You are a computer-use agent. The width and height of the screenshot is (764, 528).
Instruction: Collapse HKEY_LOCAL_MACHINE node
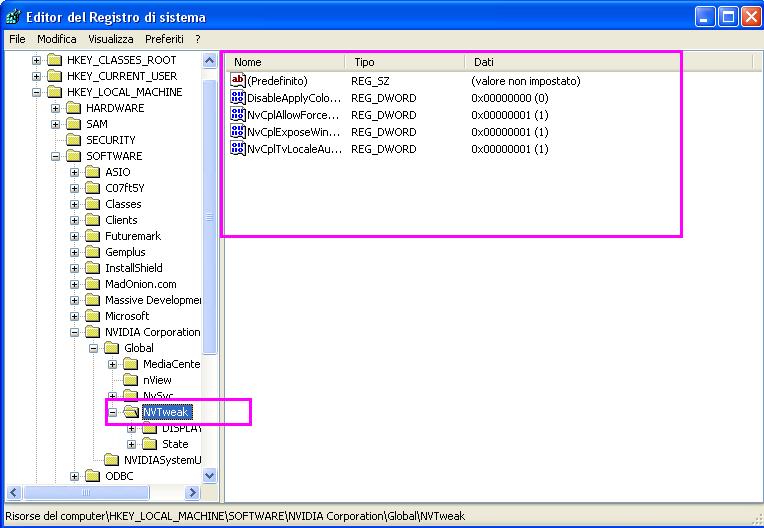37,93
